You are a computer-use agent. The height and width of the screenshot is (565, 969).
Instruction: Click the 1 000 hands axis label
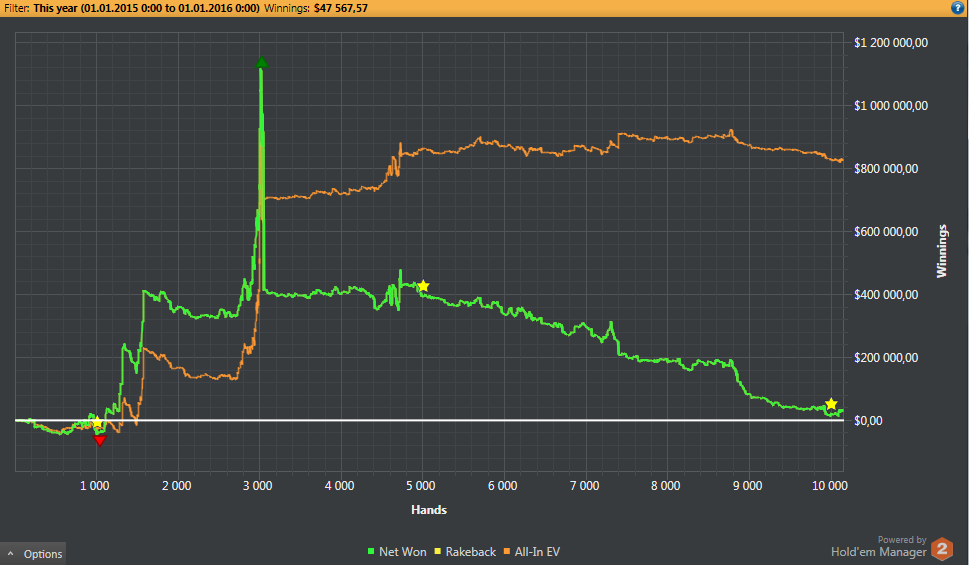(x=95, y=486)
